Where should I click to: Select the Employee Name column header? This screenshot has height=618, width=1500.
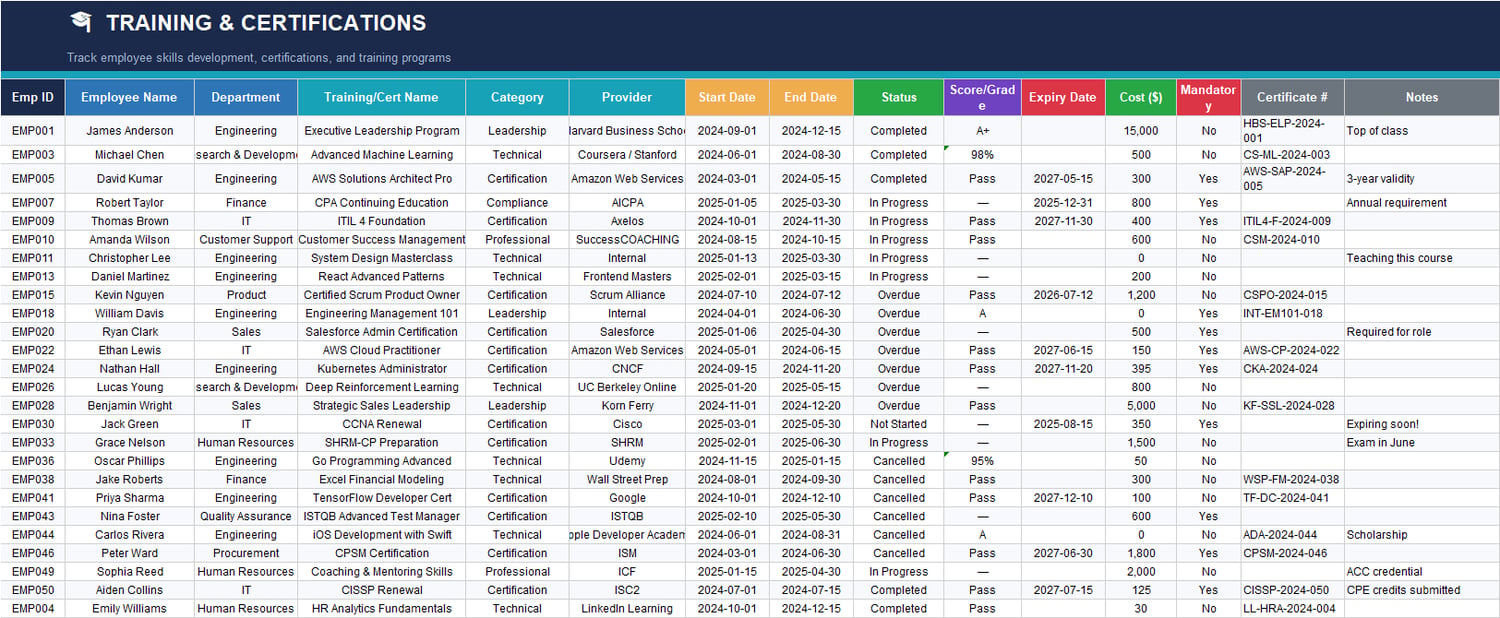pyautogui.click(x=129, y=97)
